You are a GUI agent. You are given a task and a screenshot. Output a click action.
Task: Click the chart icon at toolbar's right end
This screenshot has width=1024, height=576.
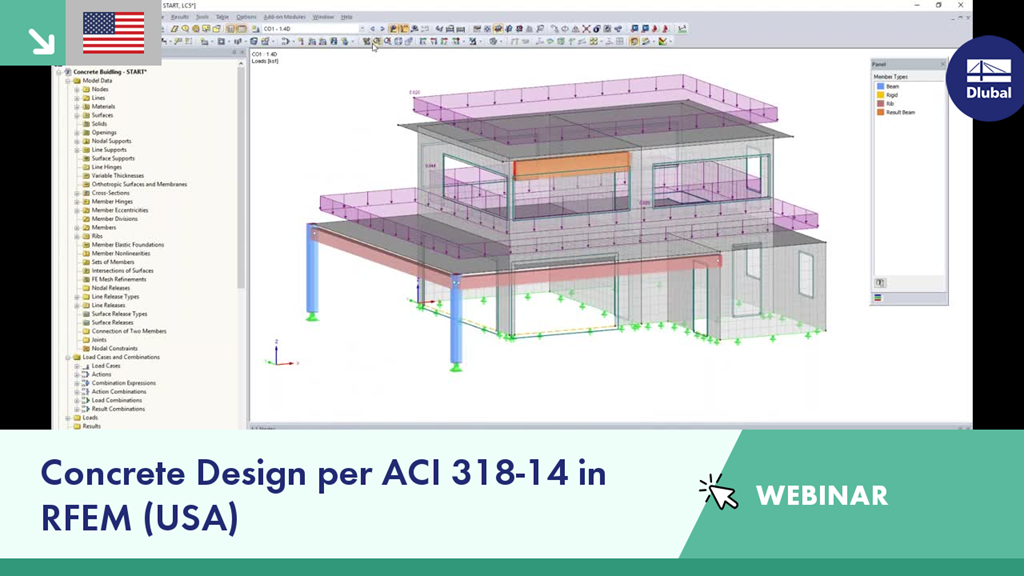(x=682, y=29)
